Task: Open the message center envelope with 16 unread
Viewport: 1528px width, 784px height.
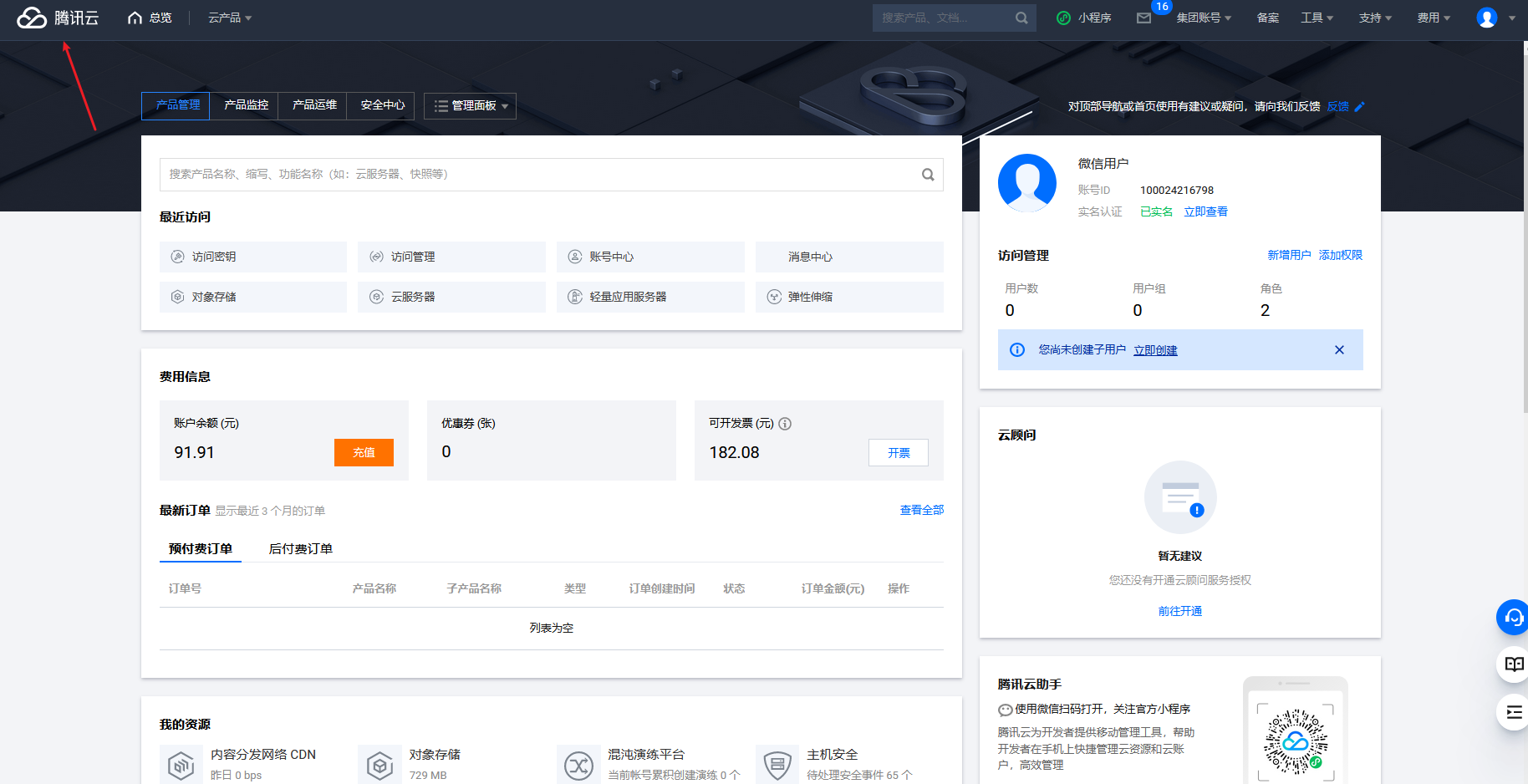Action: click(1144, 18)
